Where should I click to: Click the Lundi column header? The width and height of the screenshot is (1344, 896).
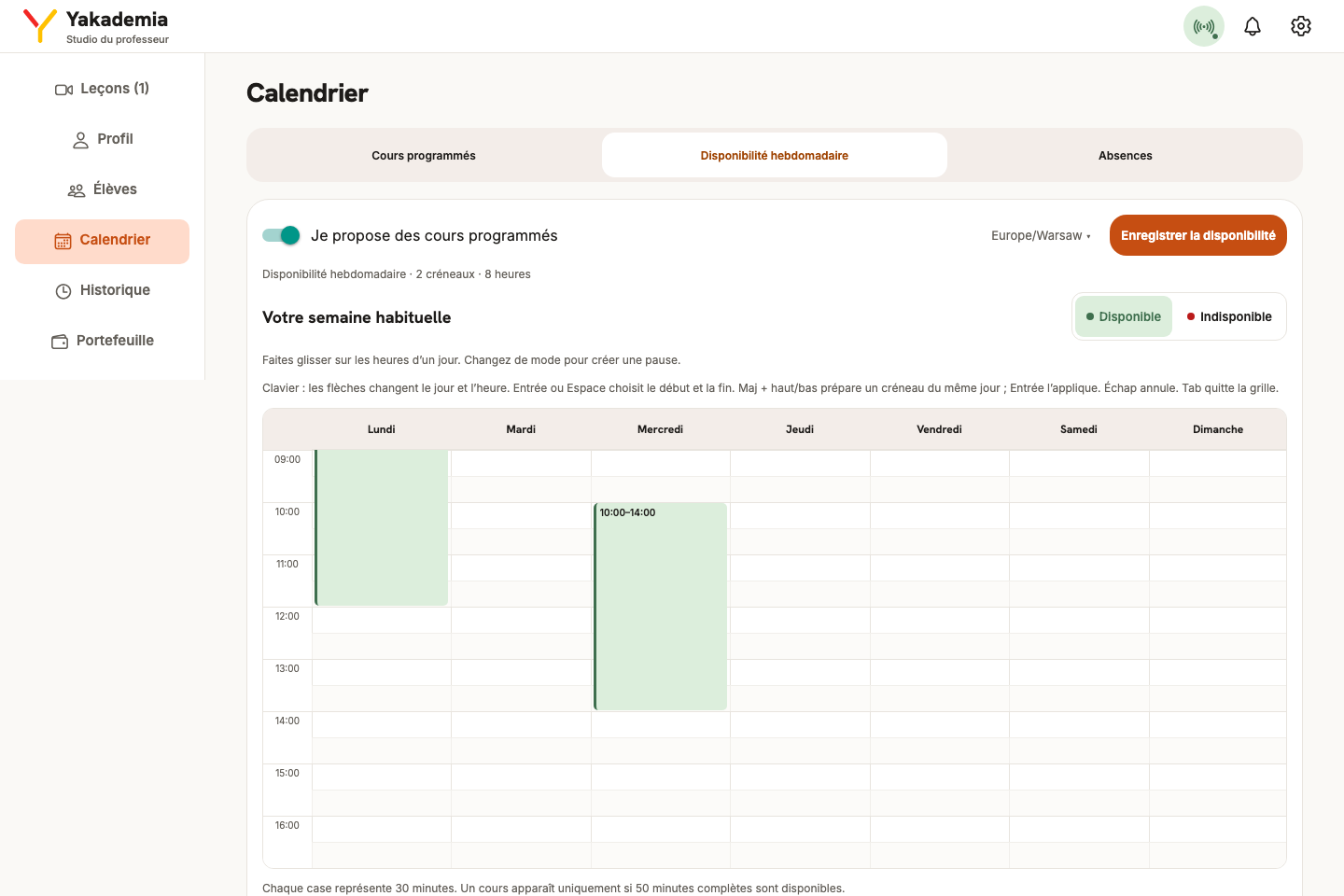[x=382, y=429]
